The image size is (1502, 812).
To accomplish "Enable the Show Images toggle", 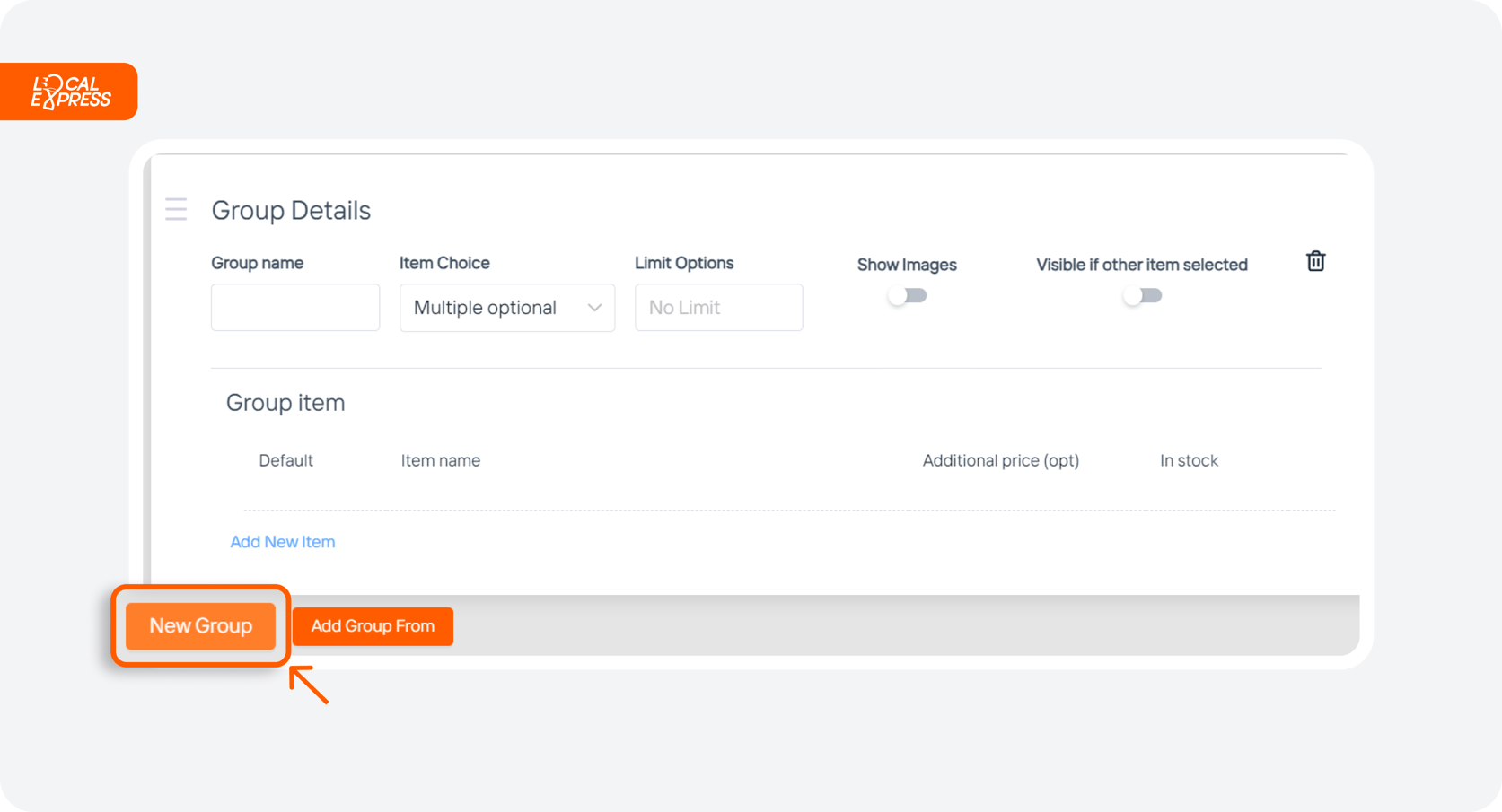I will 907,295.
